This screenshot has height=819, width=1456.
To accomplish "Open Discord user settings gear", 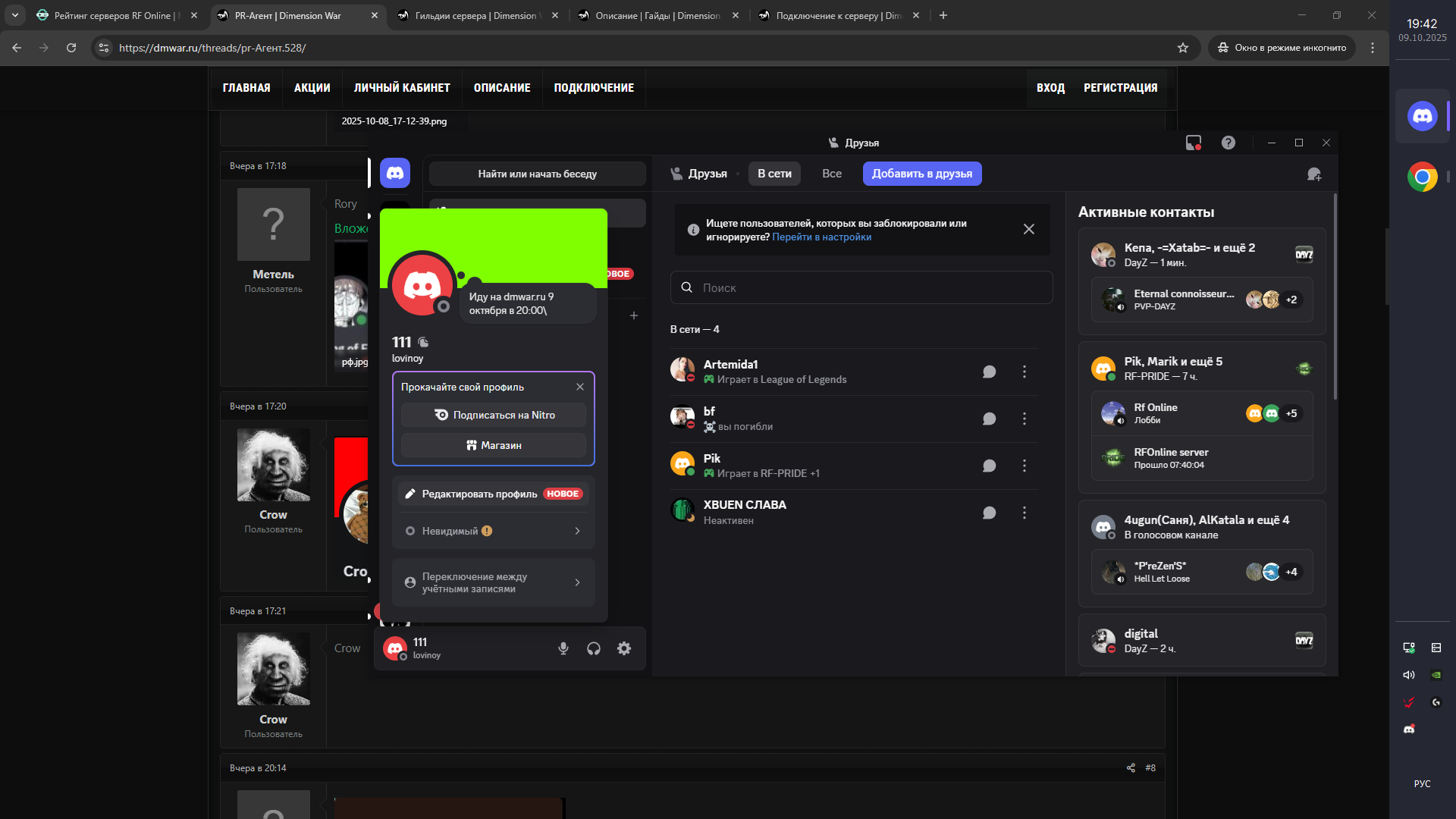I will pyautogui.click(x=624, y=648).
